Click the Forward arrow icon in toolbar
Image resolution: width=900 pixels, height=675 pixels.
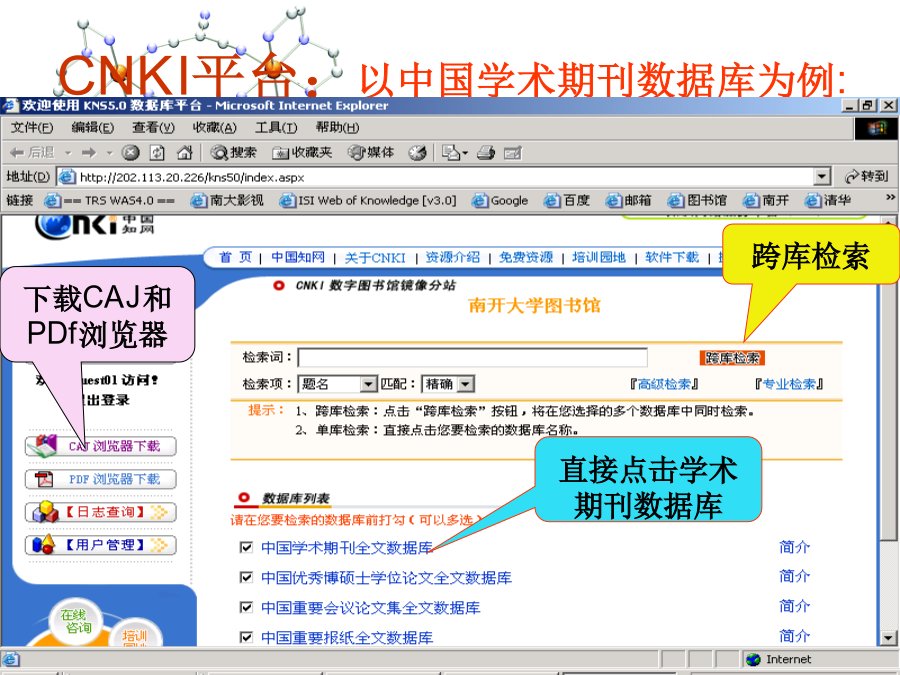click(89, 153)
